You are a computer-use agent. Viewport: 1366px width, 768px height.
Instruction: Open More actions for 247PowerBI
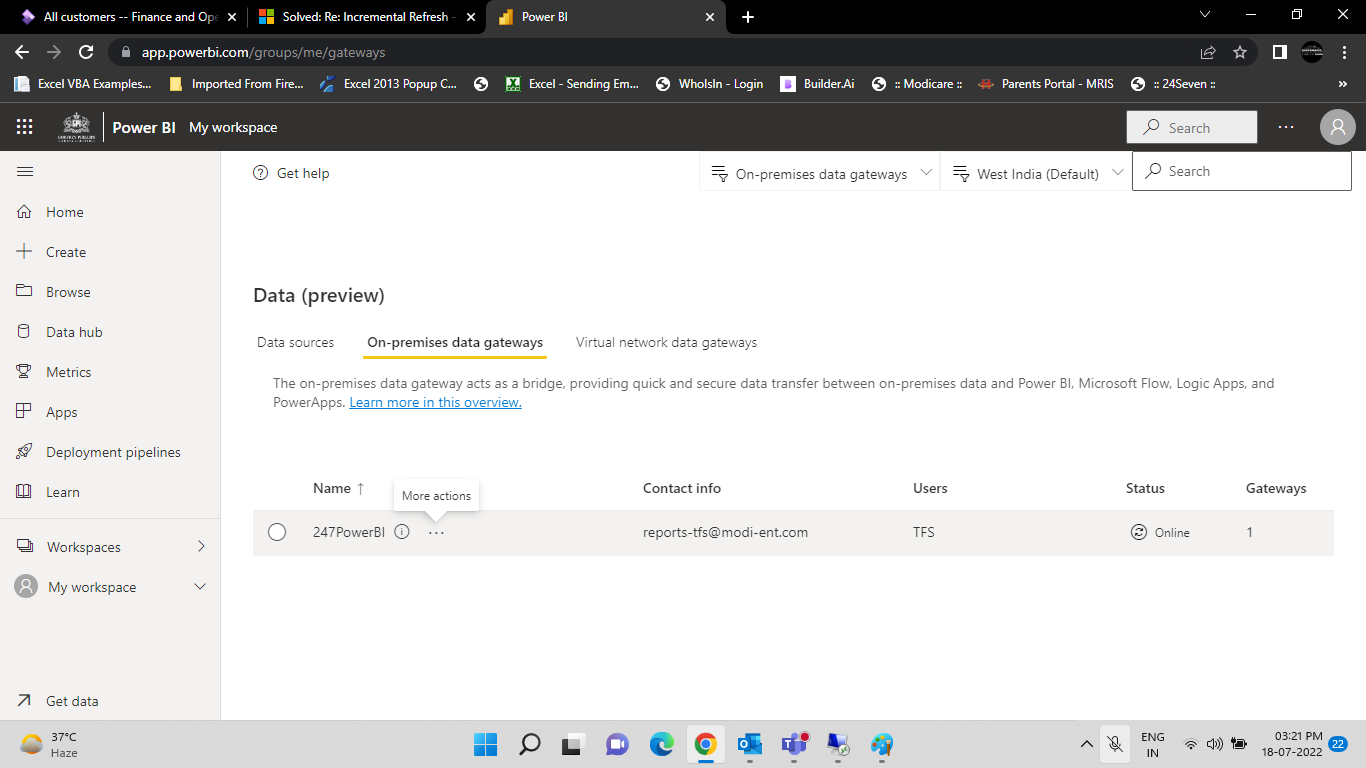pos(436,533)
